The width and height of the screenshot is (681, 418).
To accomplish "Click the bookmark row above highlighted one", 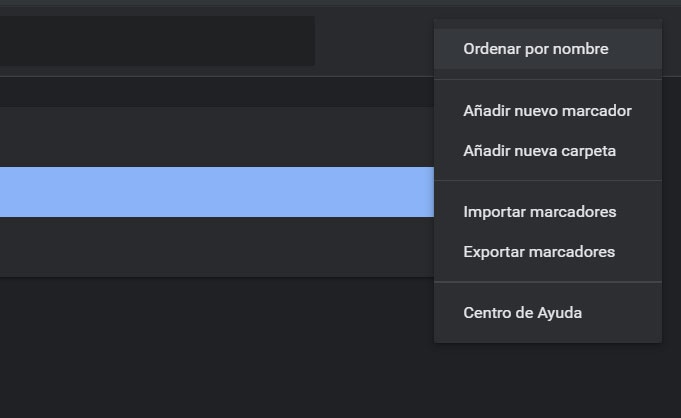I will (x=215, y=137).
